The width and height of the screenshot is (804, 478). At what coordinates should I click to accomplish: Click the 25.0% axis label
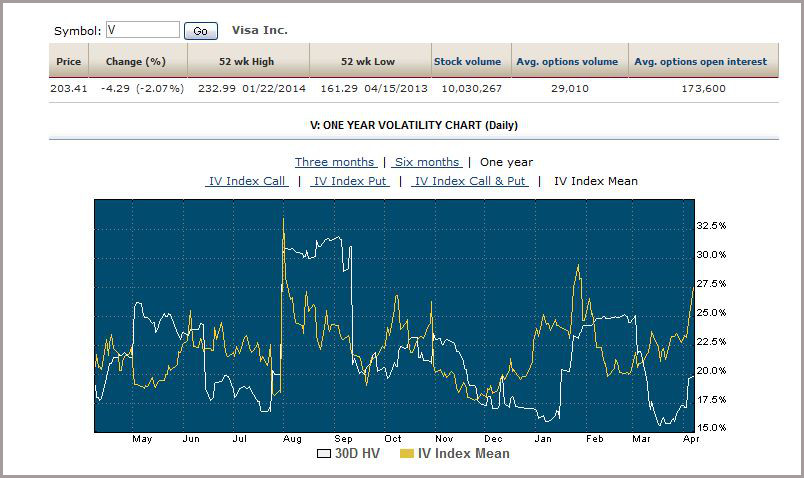click(711, 312)
